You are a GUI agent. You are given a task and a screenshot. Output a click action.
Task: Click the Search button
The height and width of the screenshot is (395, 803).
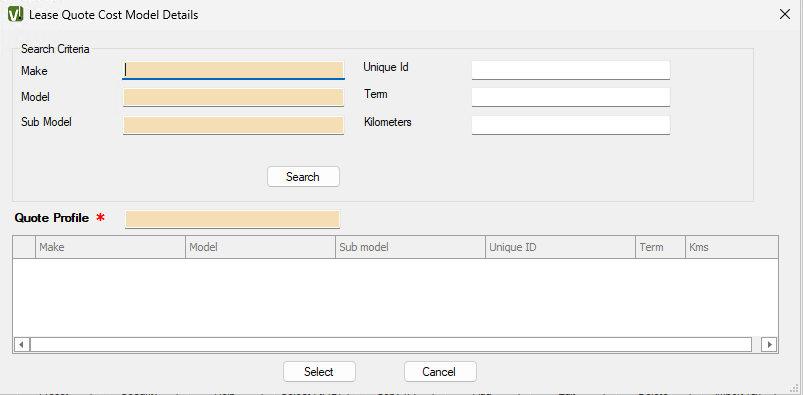pos(303,177)
